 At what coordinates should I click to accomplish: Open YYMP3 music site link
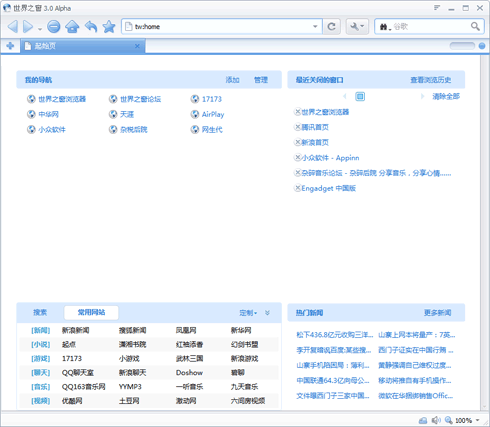click(x=130, y=387)
